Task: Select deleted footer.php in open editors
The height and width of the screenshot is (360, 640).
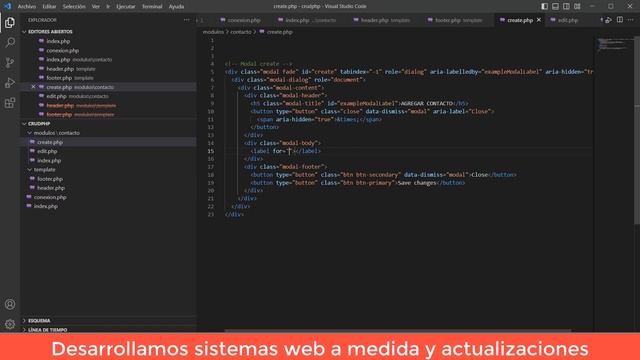Action: coord(108,115)
